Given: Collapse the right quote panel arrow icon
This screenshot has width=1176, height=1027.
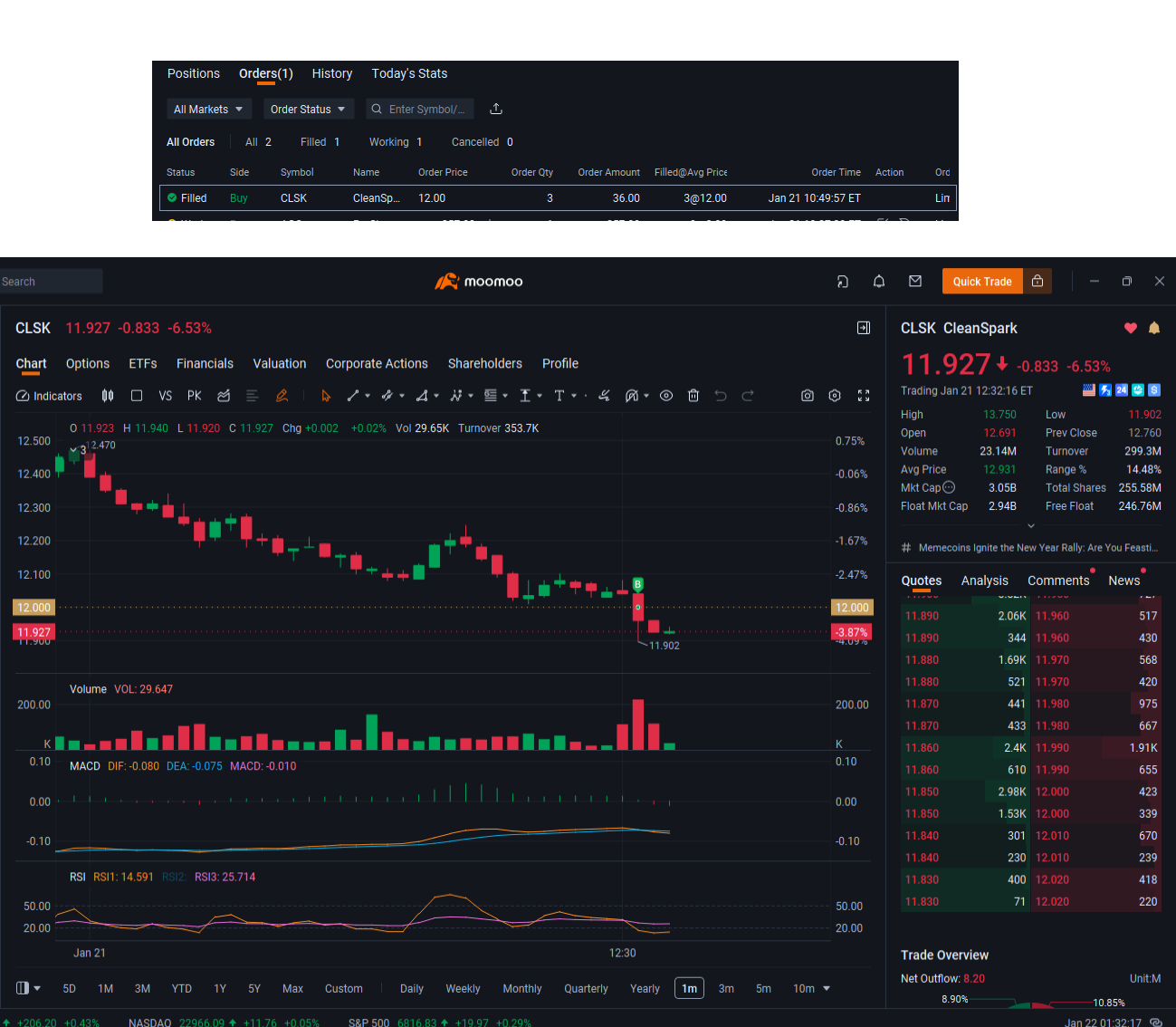Looking at the screenshot, I should [864, 328].
